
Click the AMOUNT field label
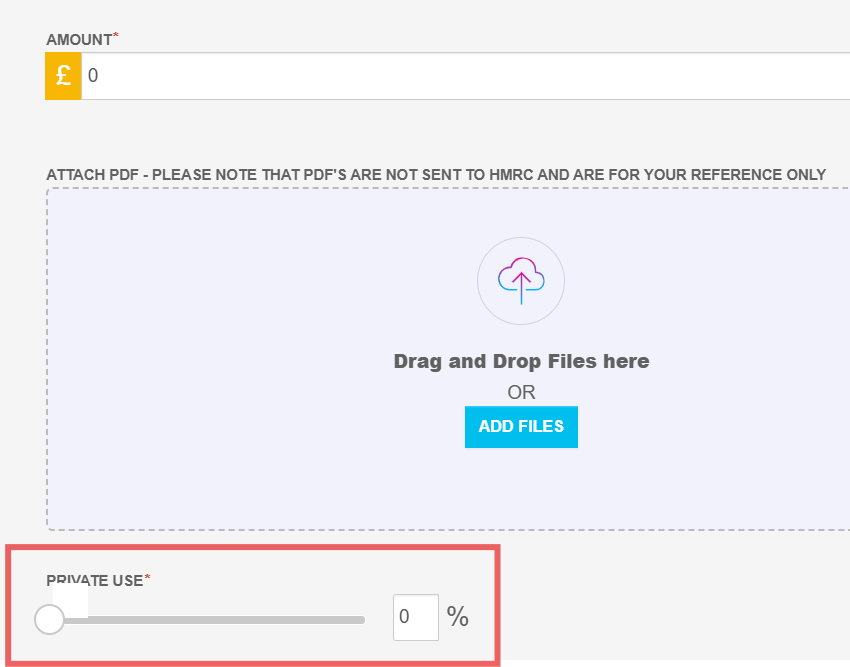point(79,40)
